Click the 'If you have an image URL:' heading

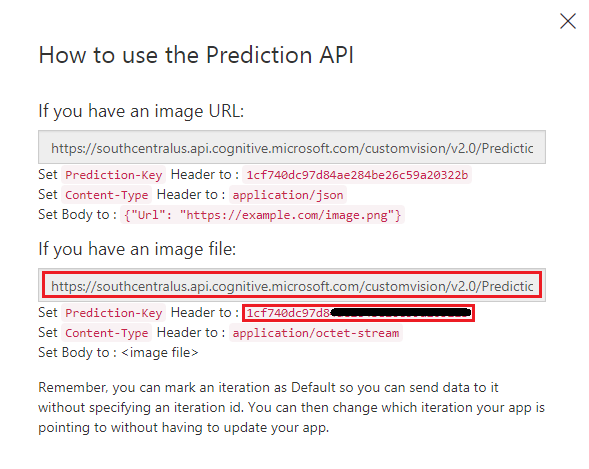point(141,111)
